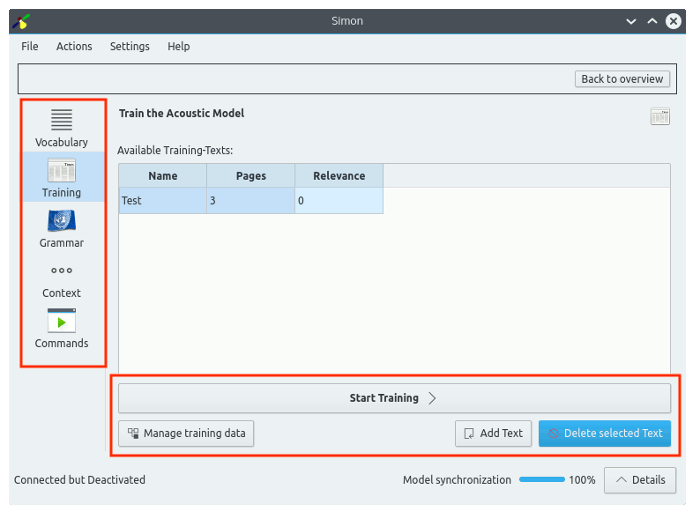Open the Commands sidebar section
The width and height of the screenshot is (700, 519).
(x=62, y=328)
